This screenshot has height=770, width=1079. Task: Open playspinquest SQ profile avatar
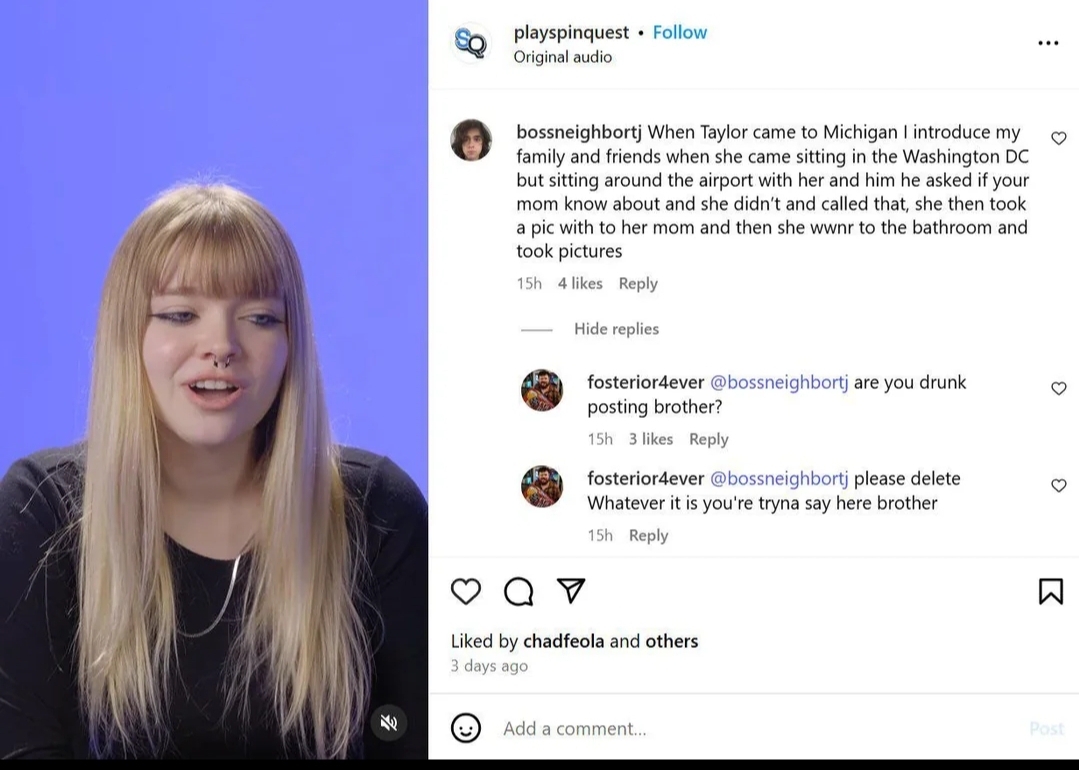(x=471, y=43)
